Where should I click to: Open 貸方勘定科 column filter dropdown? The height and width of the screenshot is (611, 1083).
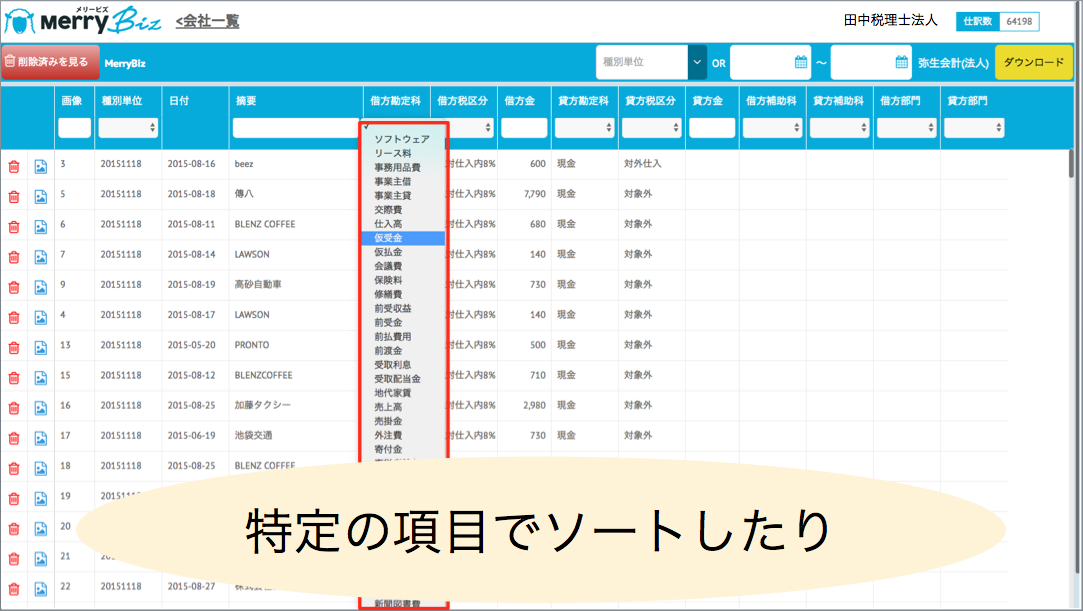click(x=584, y=128)
